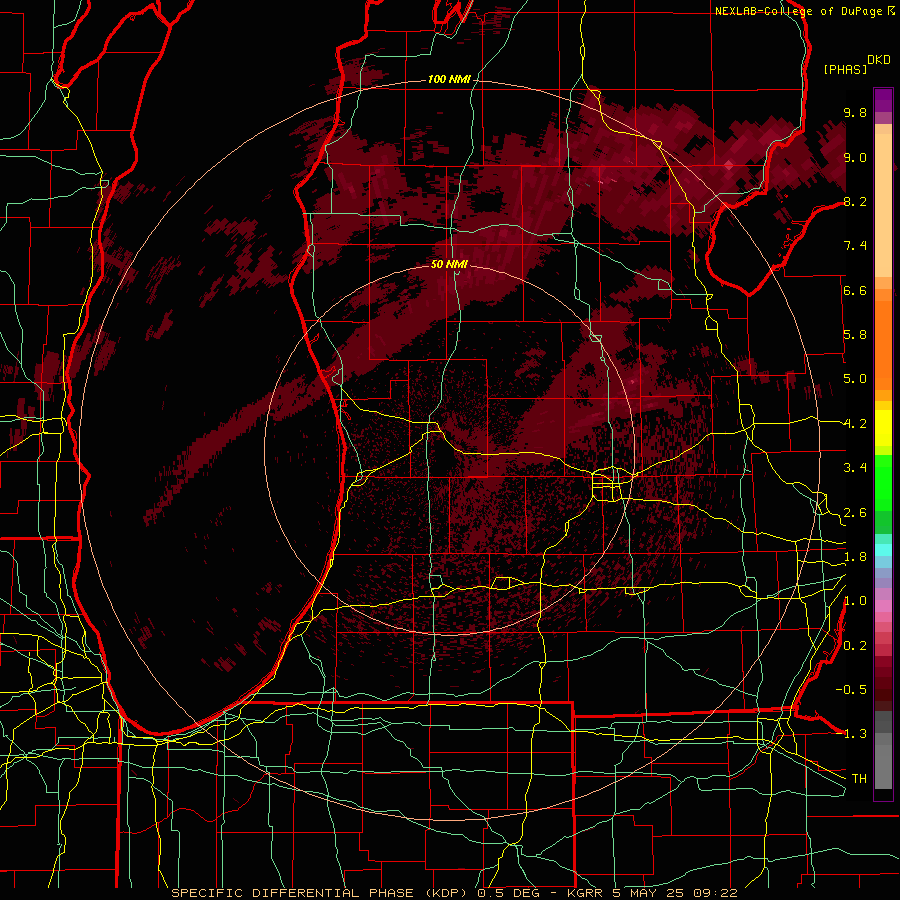This screenshot has height=900, width=900.
Task: Click the yellow band in the color scale
Action: click(883, 428)
